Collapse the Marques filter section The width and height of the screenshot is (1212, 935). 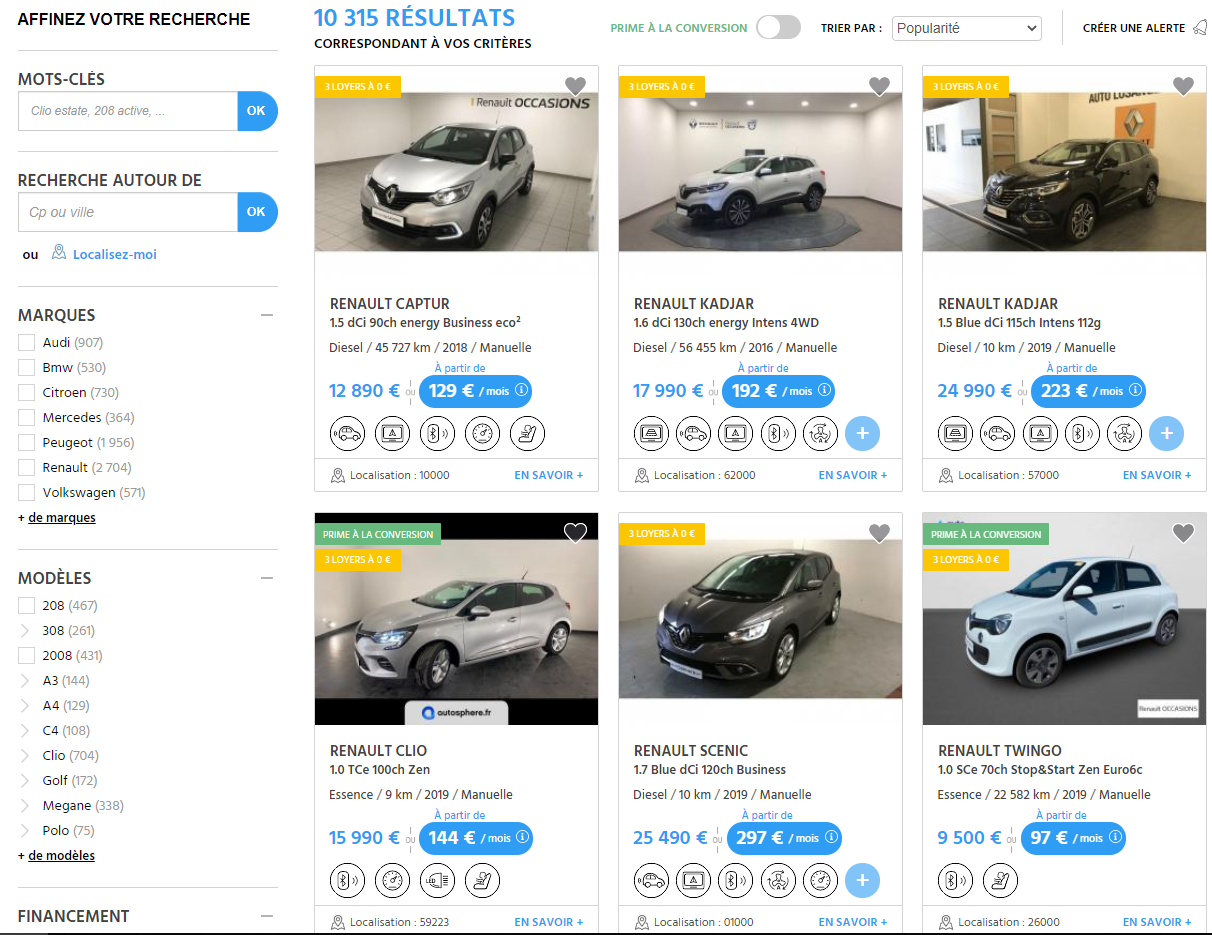(267, 315)
